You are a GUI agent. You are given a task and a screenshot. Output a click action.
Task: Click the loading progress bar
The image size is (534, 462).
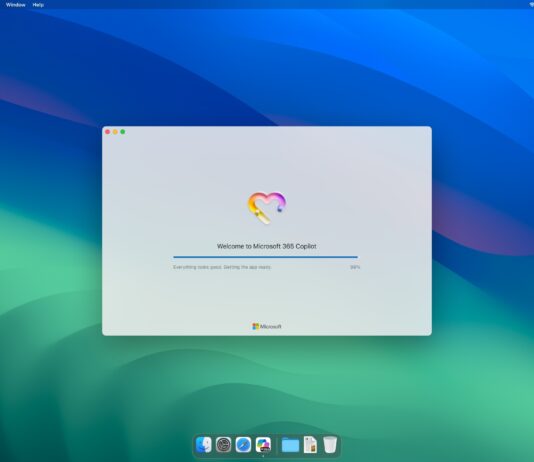pyautogui.click(x=265, y=257)
